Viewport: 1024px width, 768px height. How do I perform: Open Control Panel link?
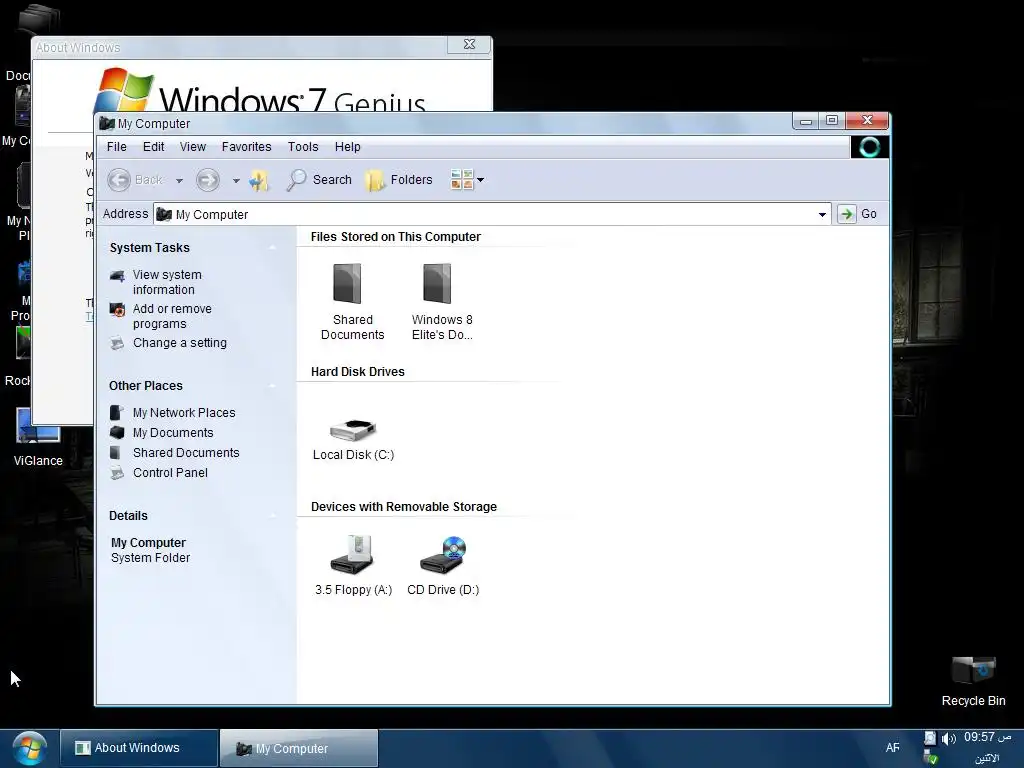coord(170,473)
